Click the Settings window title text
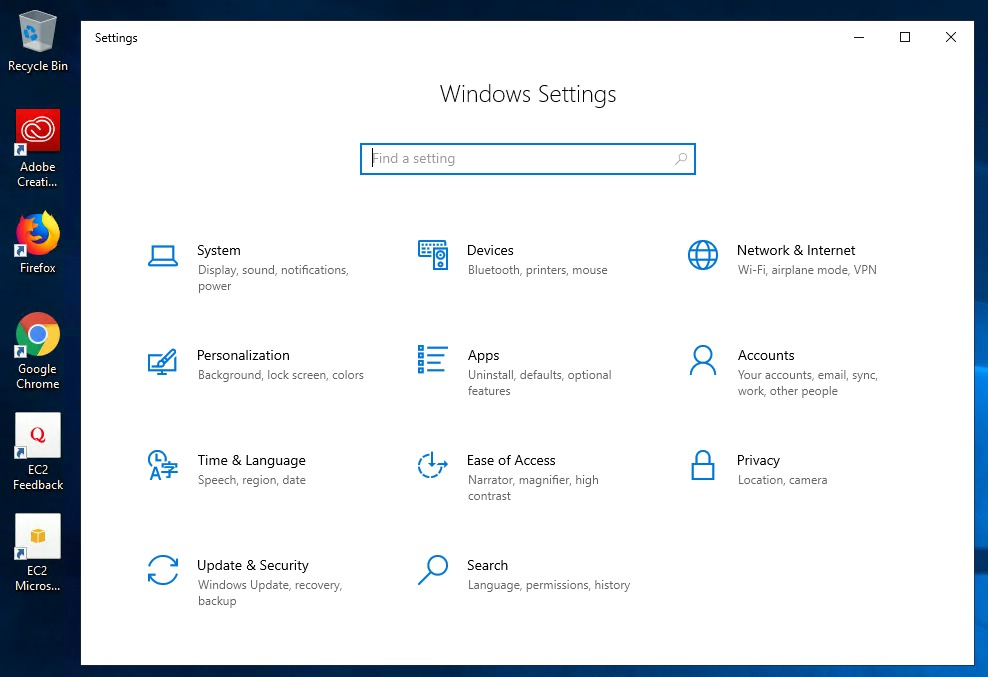Image resolution: width=988 pixels, height=677 pixels. (116, 38)
